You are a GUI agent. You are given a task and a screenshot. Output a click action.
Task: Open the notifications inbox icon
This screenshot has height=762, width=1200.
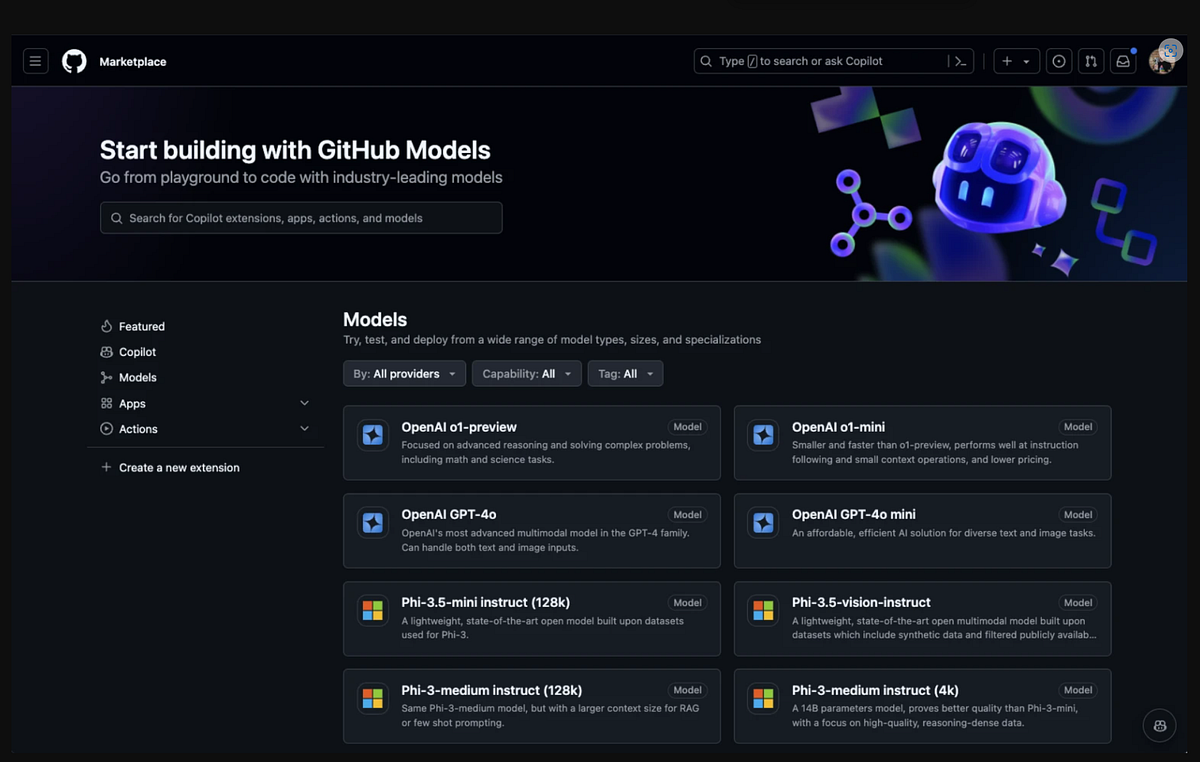(1123, 61)
